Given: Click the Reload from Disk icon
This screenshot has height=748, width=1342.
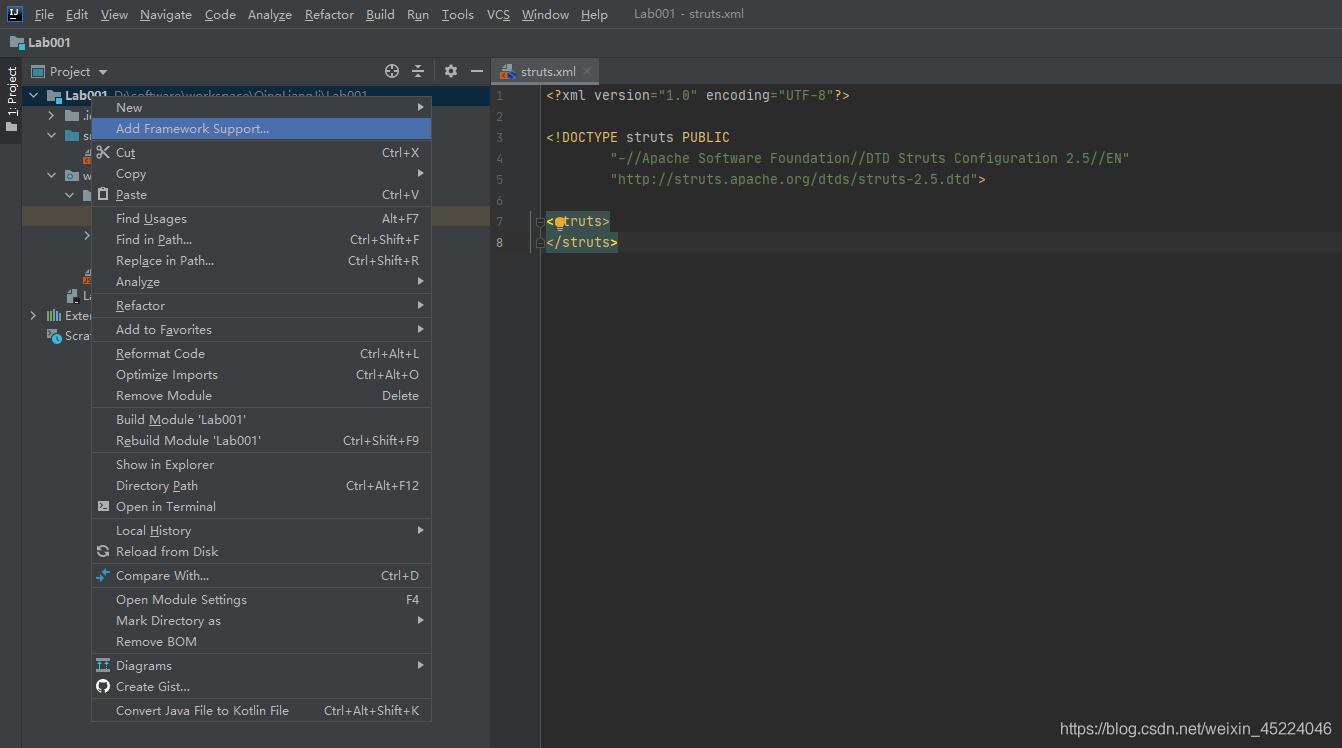Looking at the screenshot, I should click(103, 551).
